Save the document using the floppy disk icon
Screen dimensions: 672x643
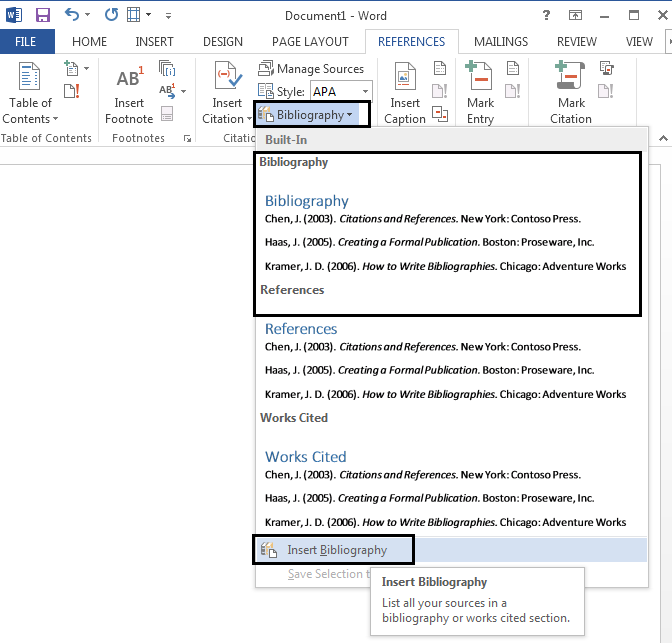(43, 15)
